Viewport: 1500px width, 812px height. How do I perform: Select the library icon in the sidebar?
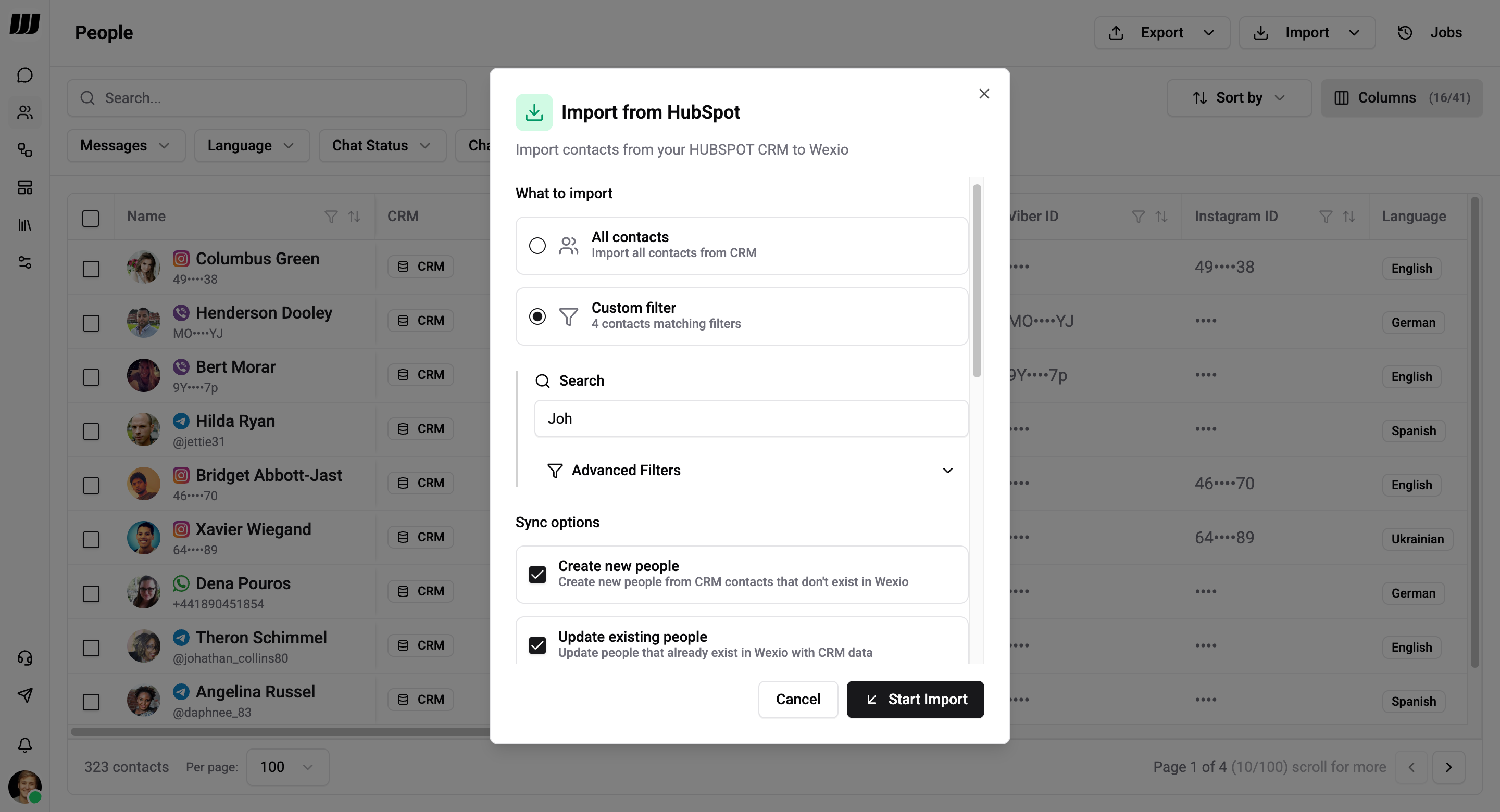tap(24, 225)
